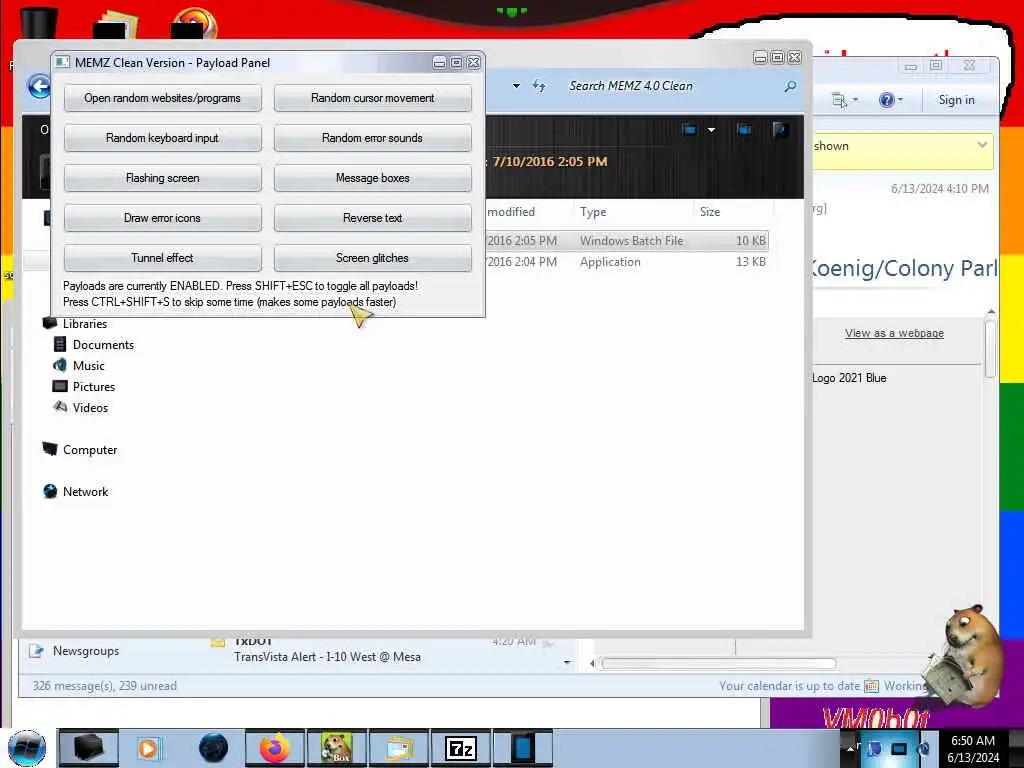Open the 7-Zip taskbar icon
This screenshot has width=1024, height=768.
pyautogui.click(x=460, y=748)
